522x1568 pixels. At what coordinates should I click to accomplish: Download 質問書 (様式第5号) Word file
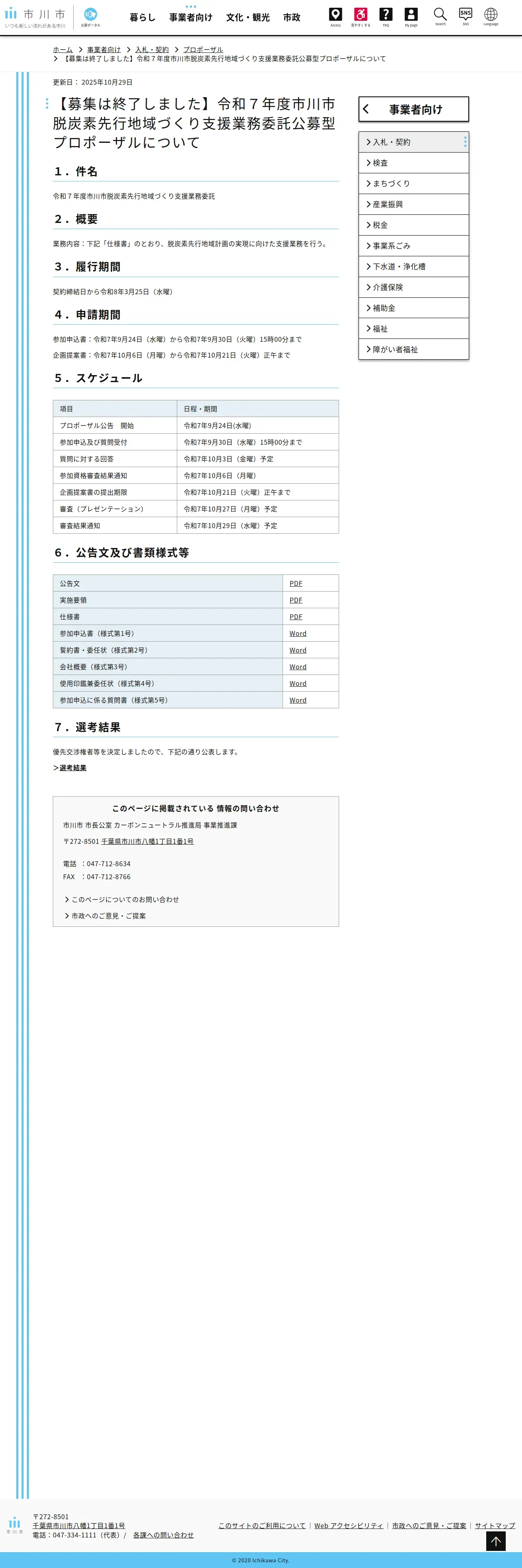pos(298,700)
